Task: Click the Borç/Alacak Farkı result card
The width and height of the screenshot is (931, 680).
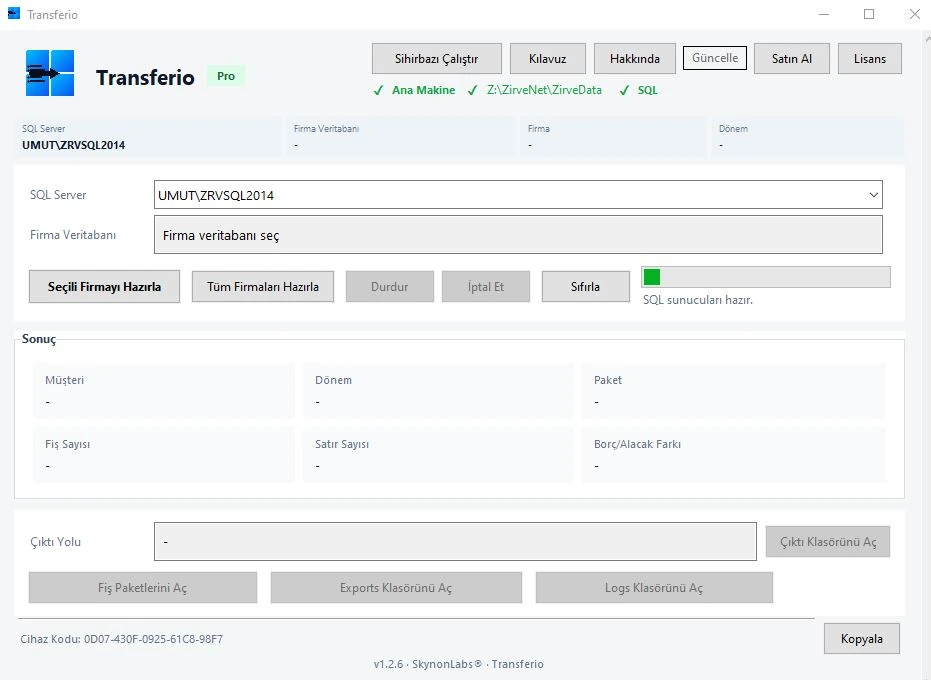Action: click(734, 455)
